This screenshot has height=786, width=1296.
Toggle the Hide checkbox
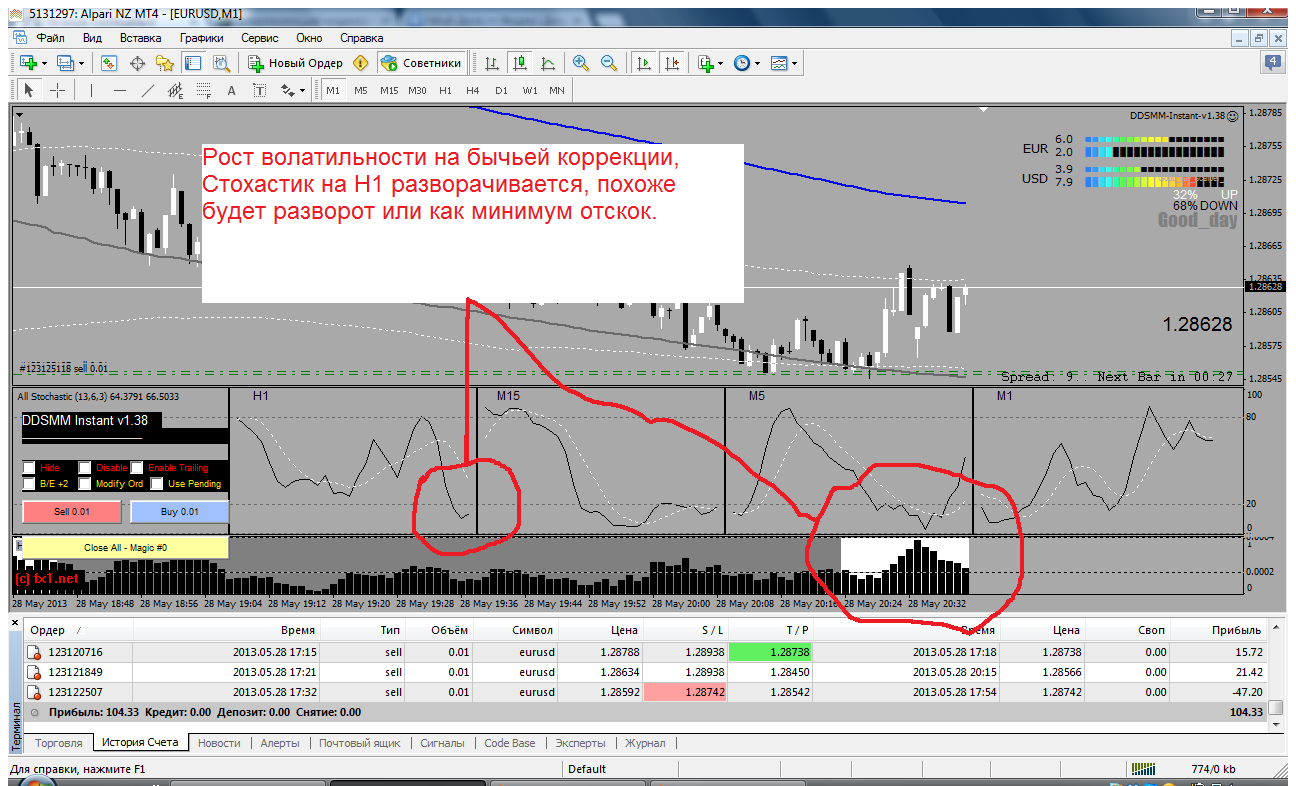point(29,467)
